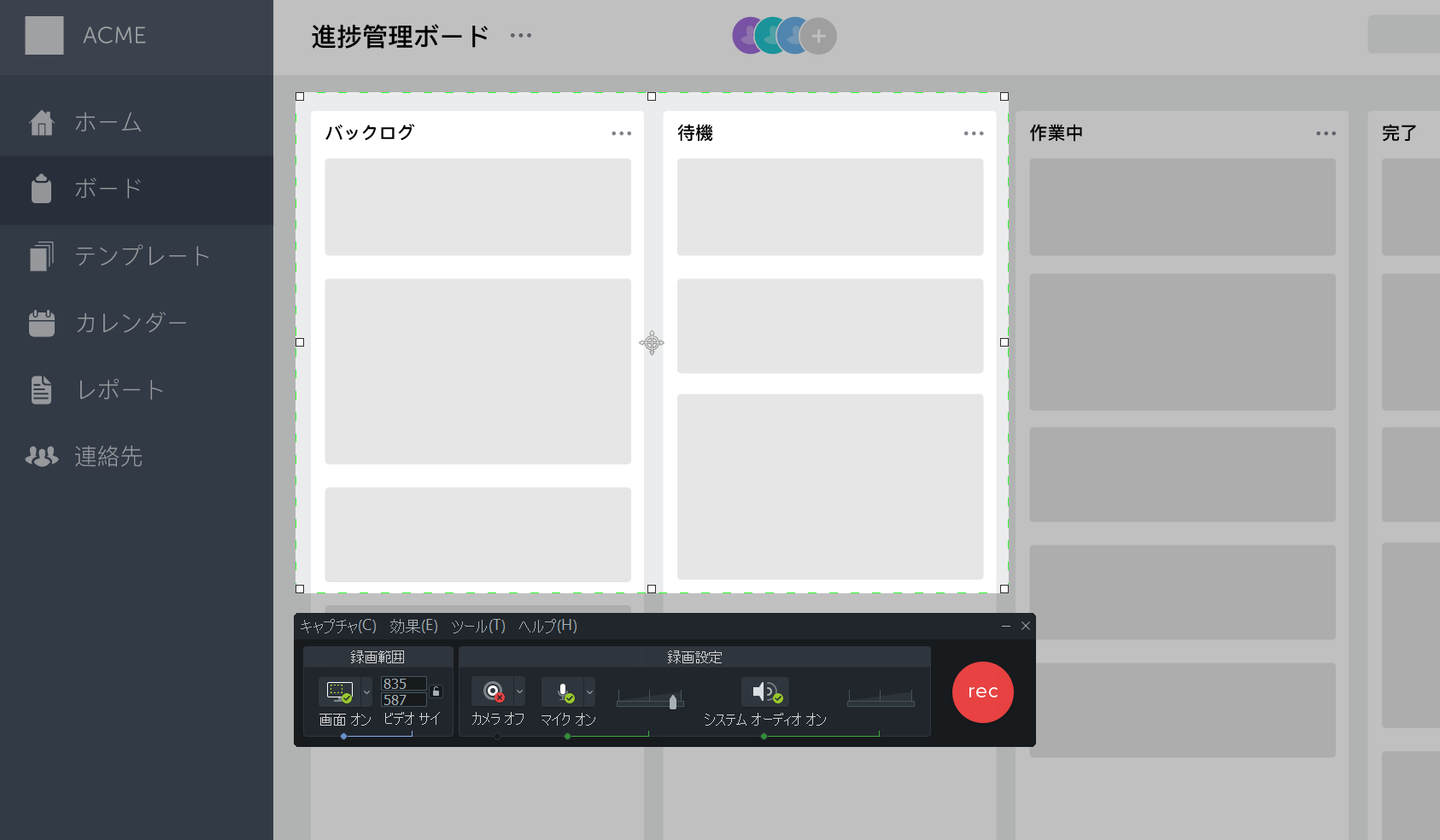The image size is (1440, 840).
Task: Click the 進捗管理ボード board title
Action: [400, 36]
